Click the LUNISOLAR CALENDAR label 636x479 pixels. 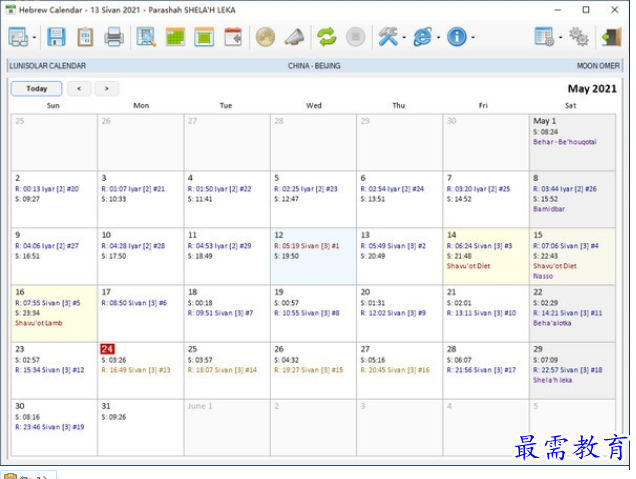tap(47, 66)
